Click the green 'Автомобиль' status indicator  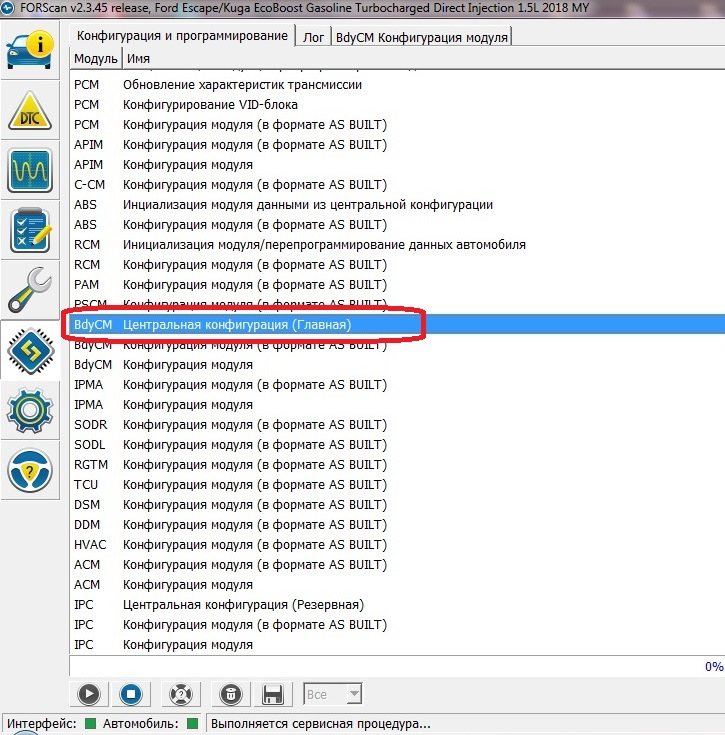coord(192,723)
